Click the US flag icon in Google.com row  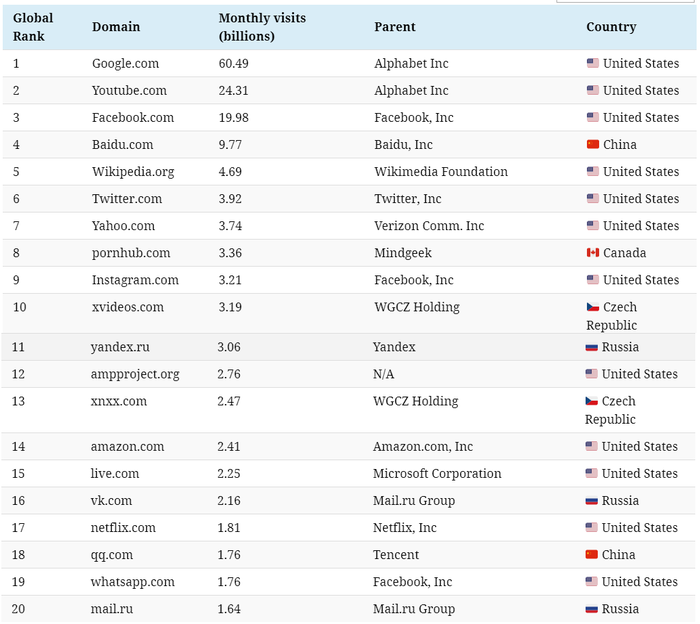pyautogui.click(x=592, y=63)
